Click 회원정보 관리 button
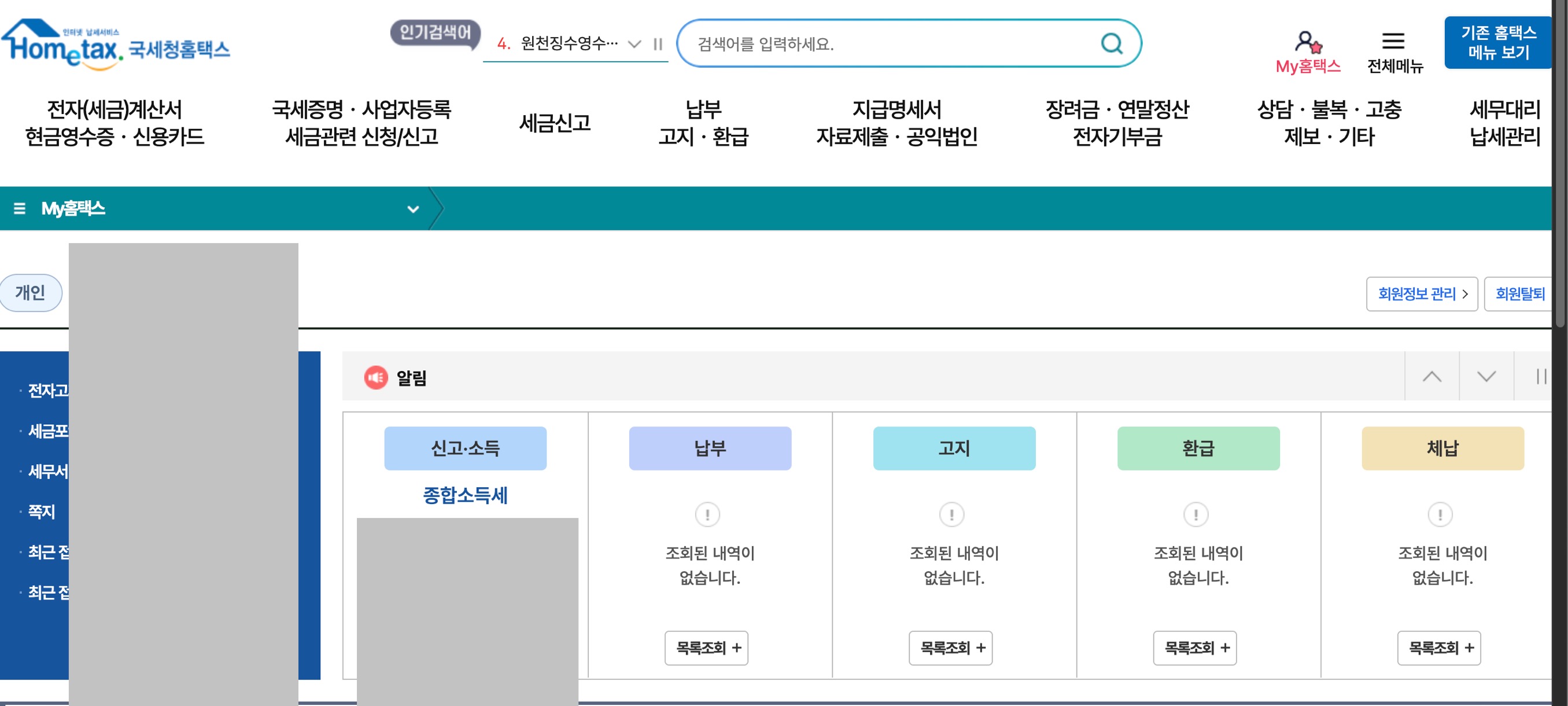Viewport: 1568px width, 706px height. [x=1421, y=293]
